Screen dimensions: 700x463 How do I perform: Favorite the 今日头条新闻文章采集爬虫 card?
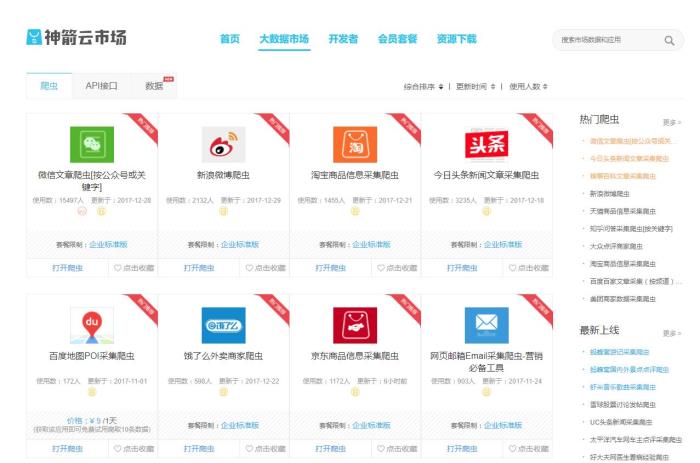[x=529, y=268]
